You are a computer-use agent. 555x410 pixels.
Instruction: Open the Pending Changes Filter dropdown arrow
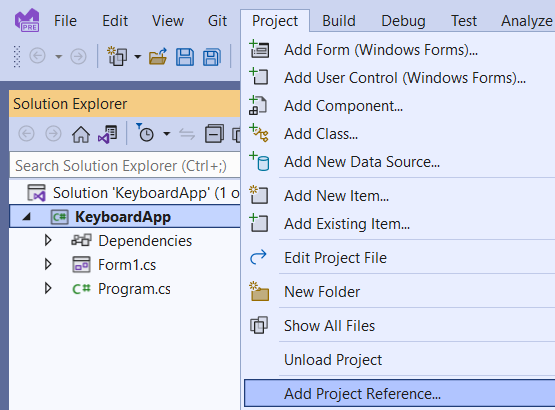pyautogui.click(x=166, y=134)
